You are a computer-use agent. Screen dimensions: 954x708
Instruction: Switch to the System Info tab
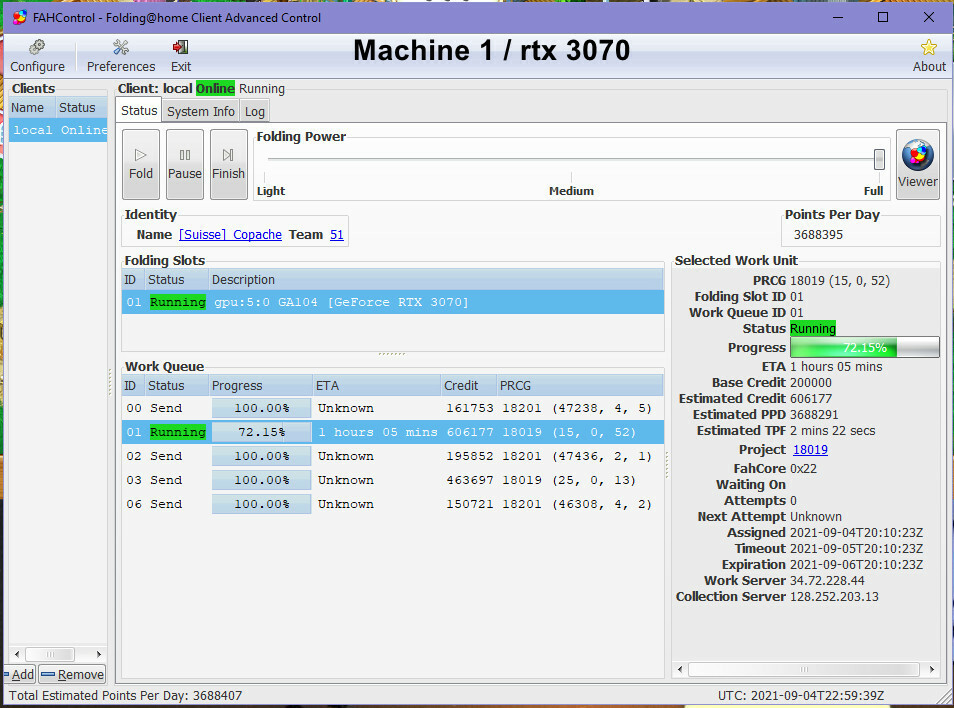(x=201, y=111)
